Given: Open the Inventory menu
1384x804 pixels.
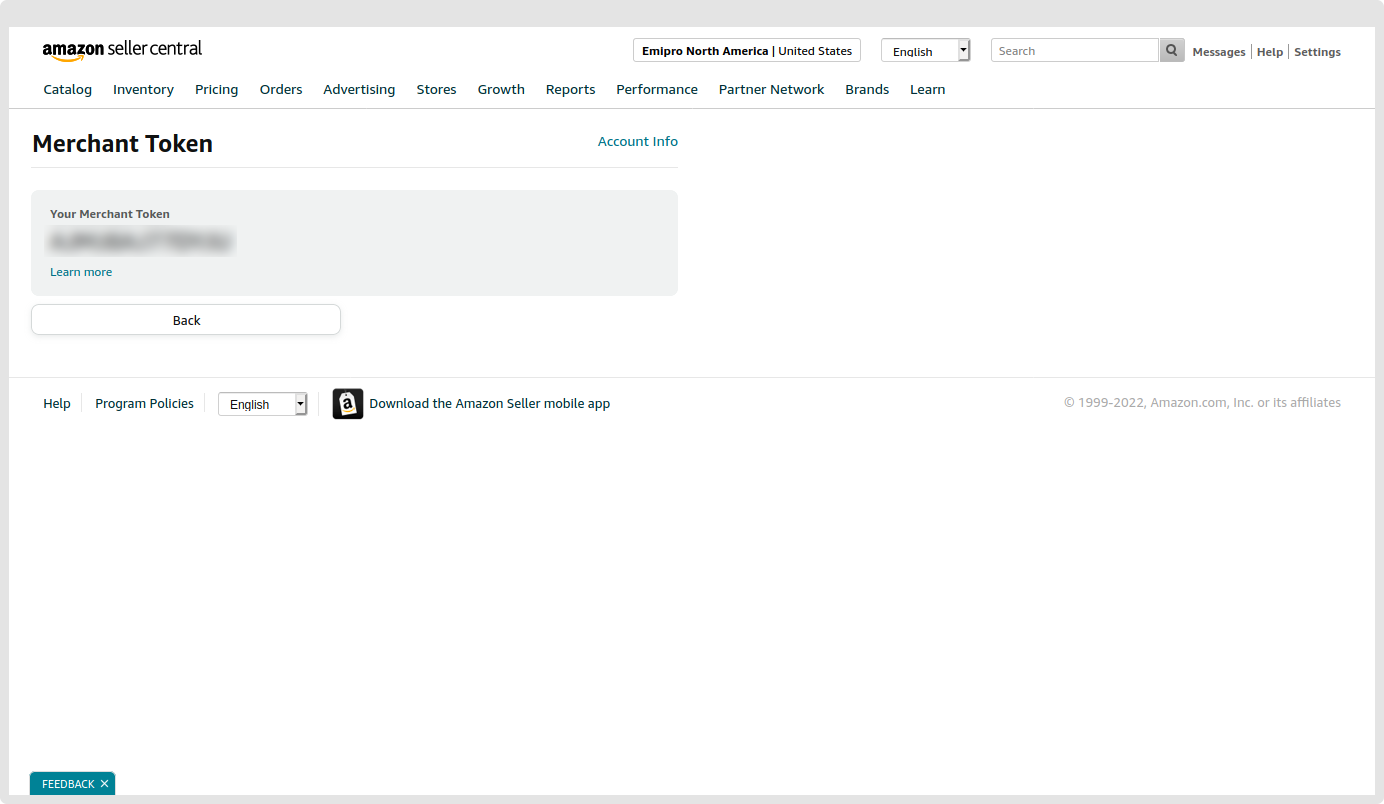Looking at the screenshot, I should click(x=143, y=90).
